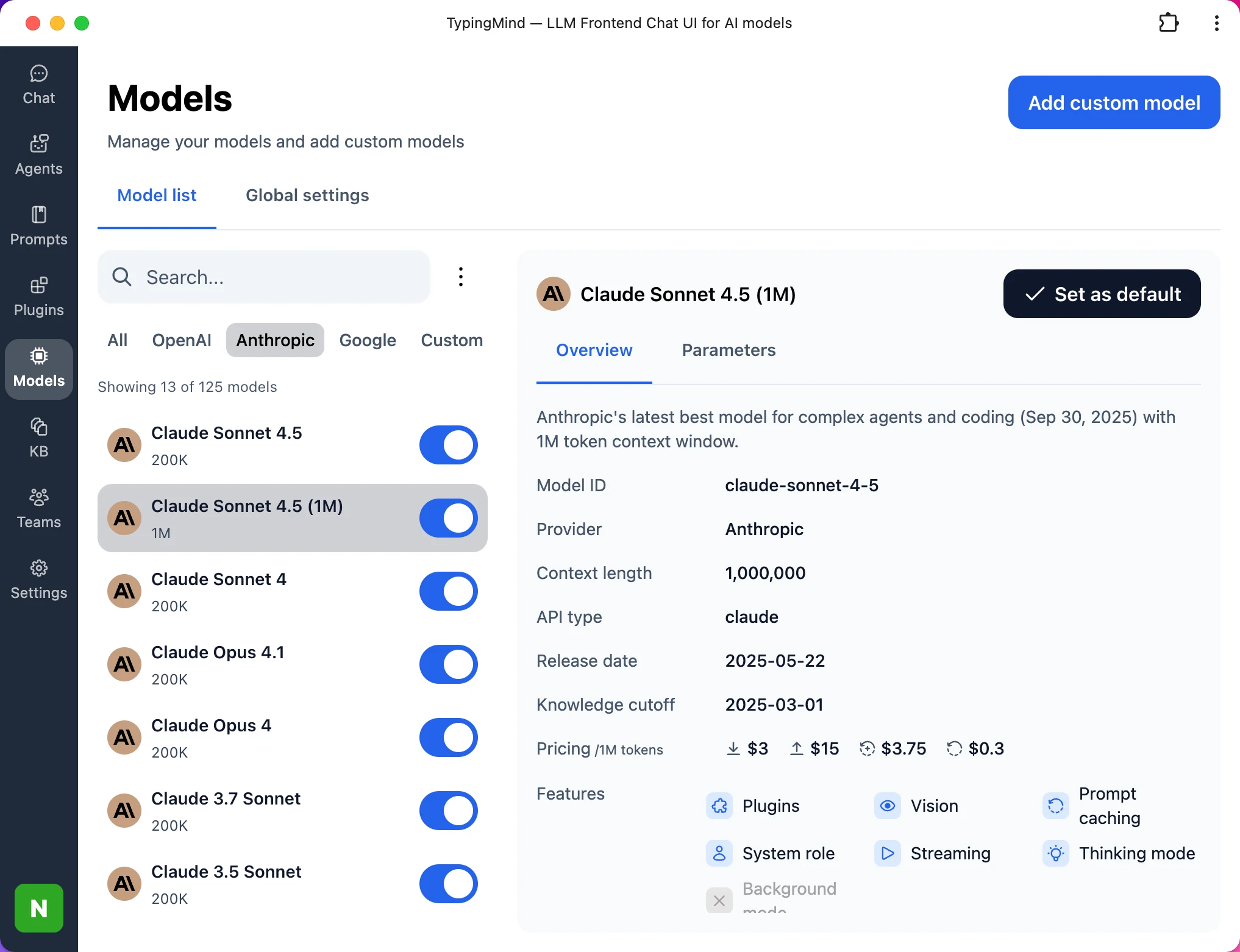Viewport: 1240px width, 952px height.
Task: Disable the Claude Sonnet 4.5 200K toggle
Action: tap(449, 445)
